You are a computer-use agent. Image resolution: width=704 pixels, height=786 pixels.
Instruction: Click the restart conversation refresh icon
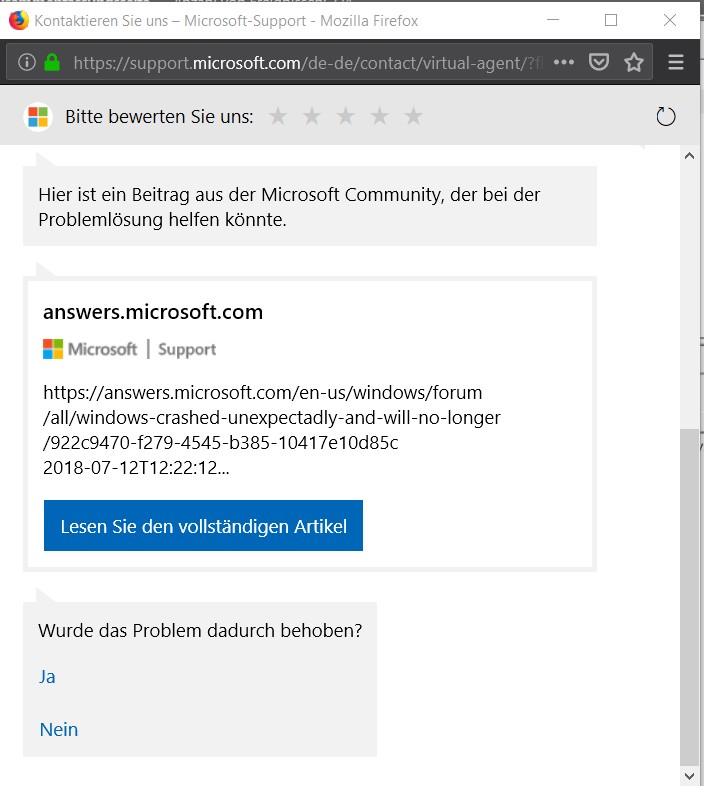coord(666,116)
